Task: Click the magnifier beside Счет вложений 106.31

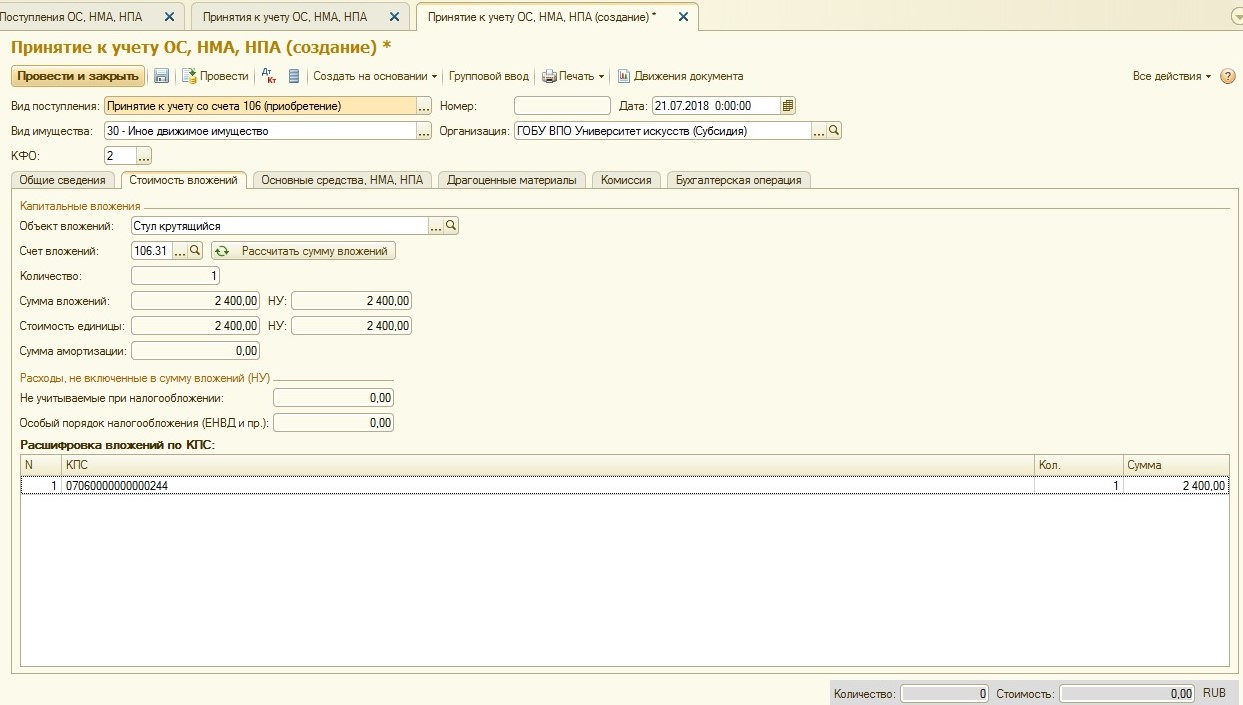Action: coord(196,251)
